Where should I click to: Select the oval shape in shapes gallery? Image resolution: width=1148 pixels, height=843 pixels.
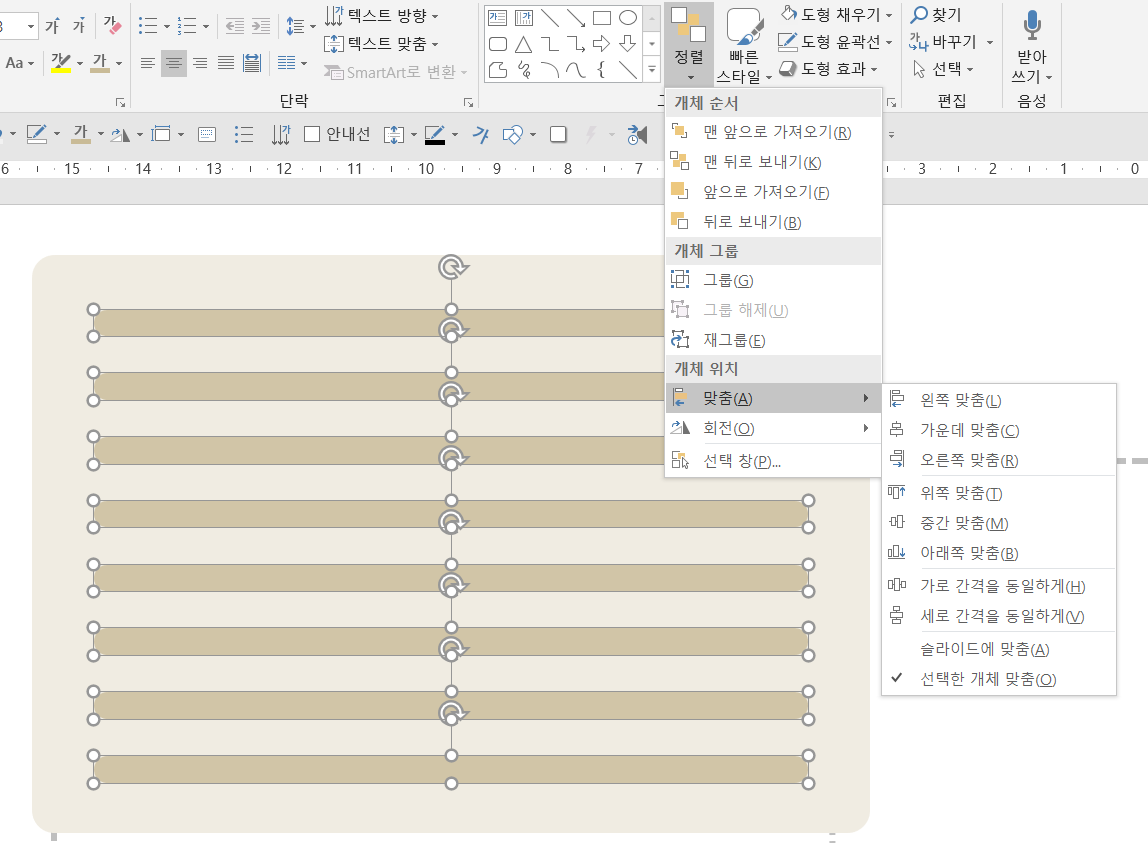coord(627,18)
